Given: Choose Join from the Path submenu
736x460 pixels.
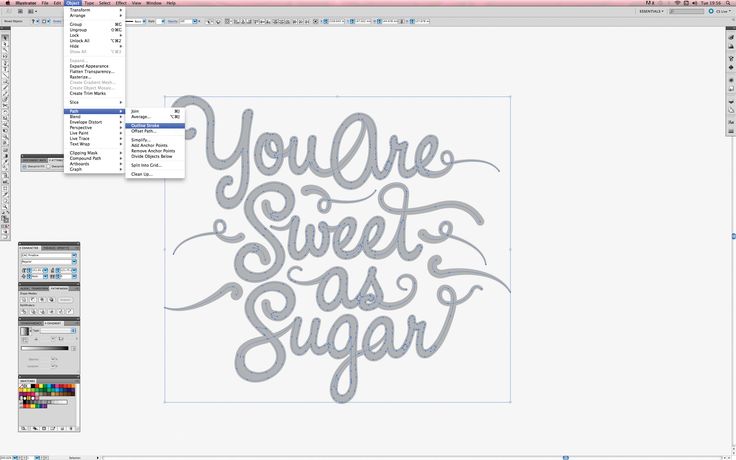Looking at the screenshot, I should 155,111.
